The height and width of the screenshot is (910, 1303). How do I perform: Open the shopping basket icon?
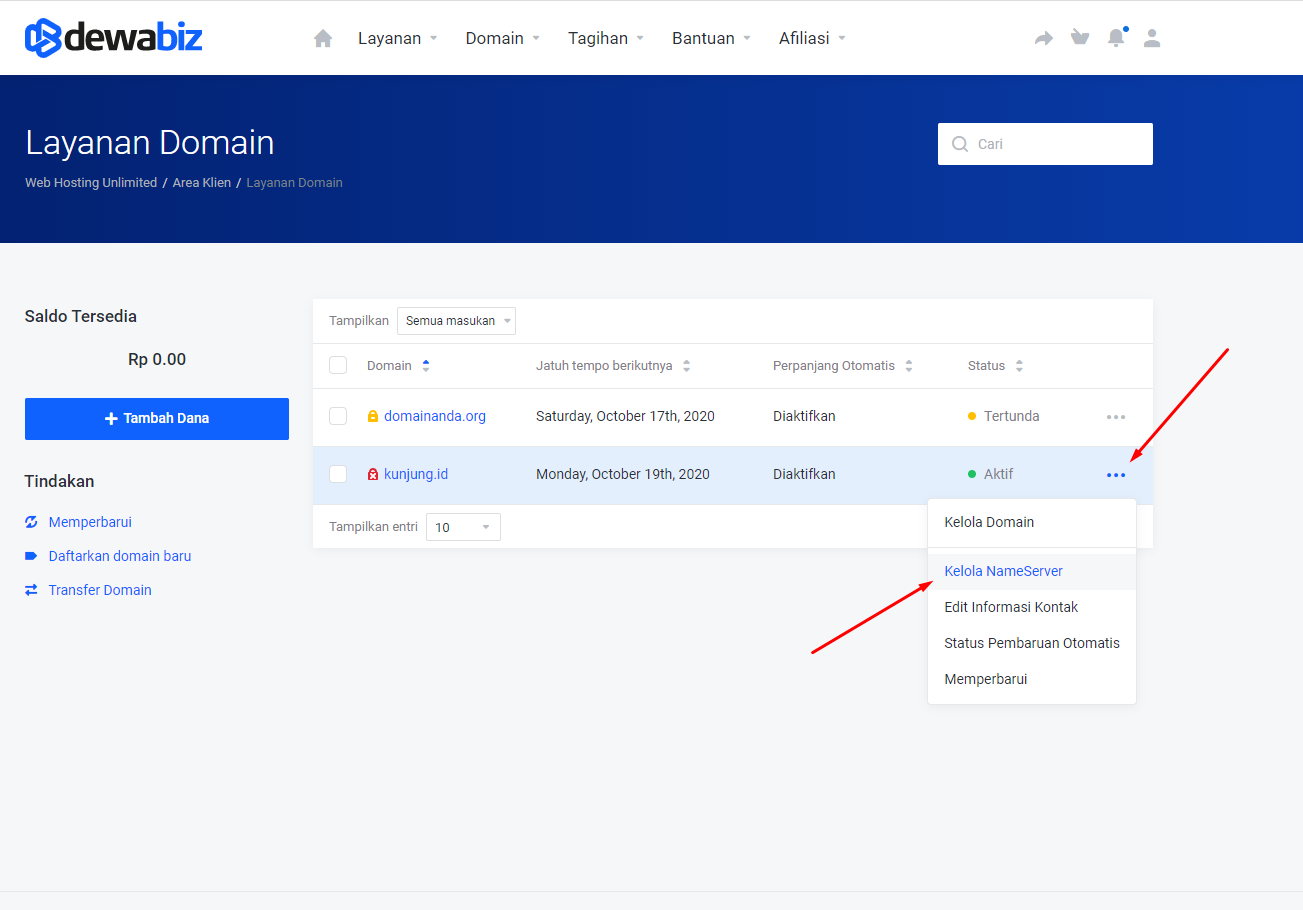[x=1080, y=38]
